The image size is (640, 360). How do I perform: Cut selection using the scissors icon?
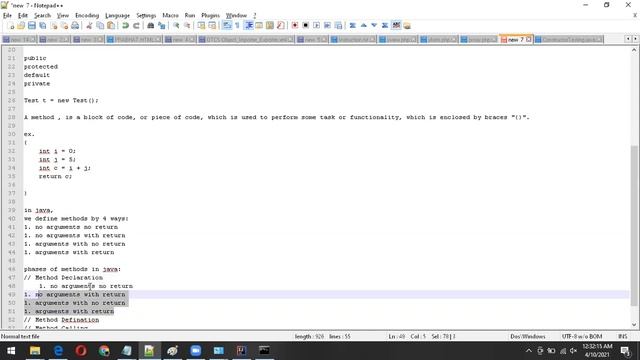(x=89, y=26)
